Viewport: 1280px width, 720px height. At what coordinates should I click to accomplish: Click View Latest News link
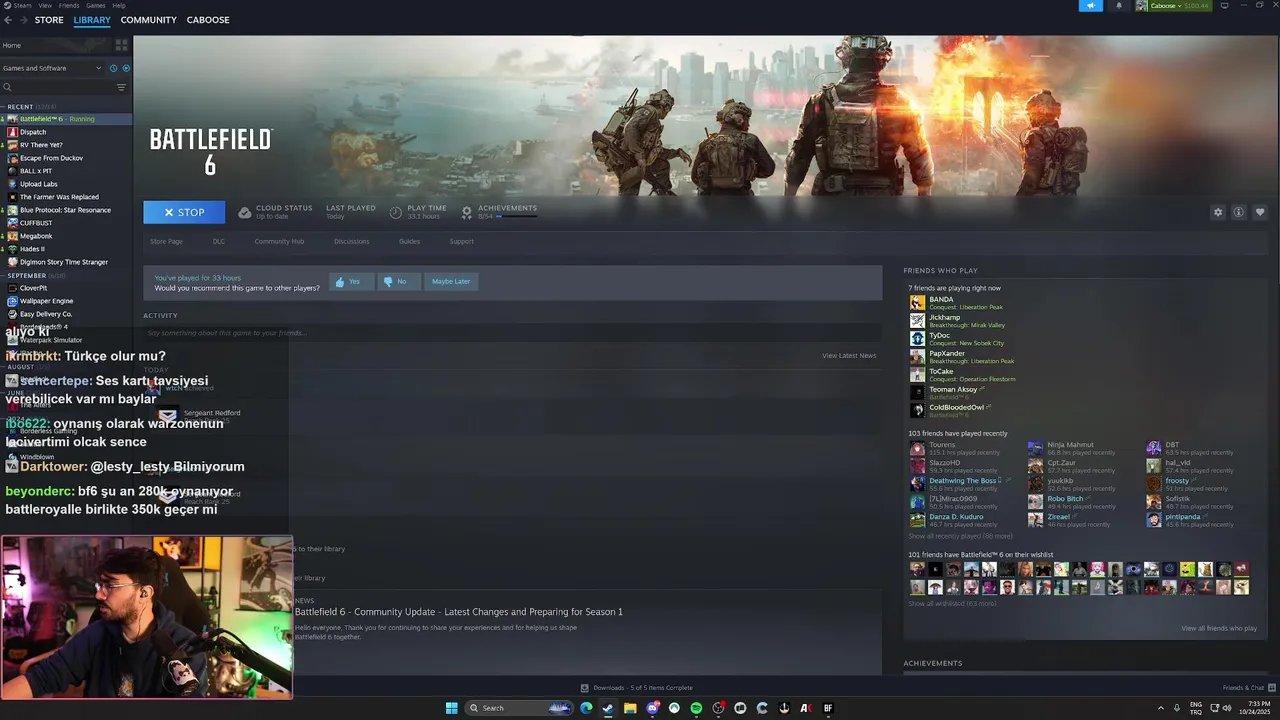(849, 356)
